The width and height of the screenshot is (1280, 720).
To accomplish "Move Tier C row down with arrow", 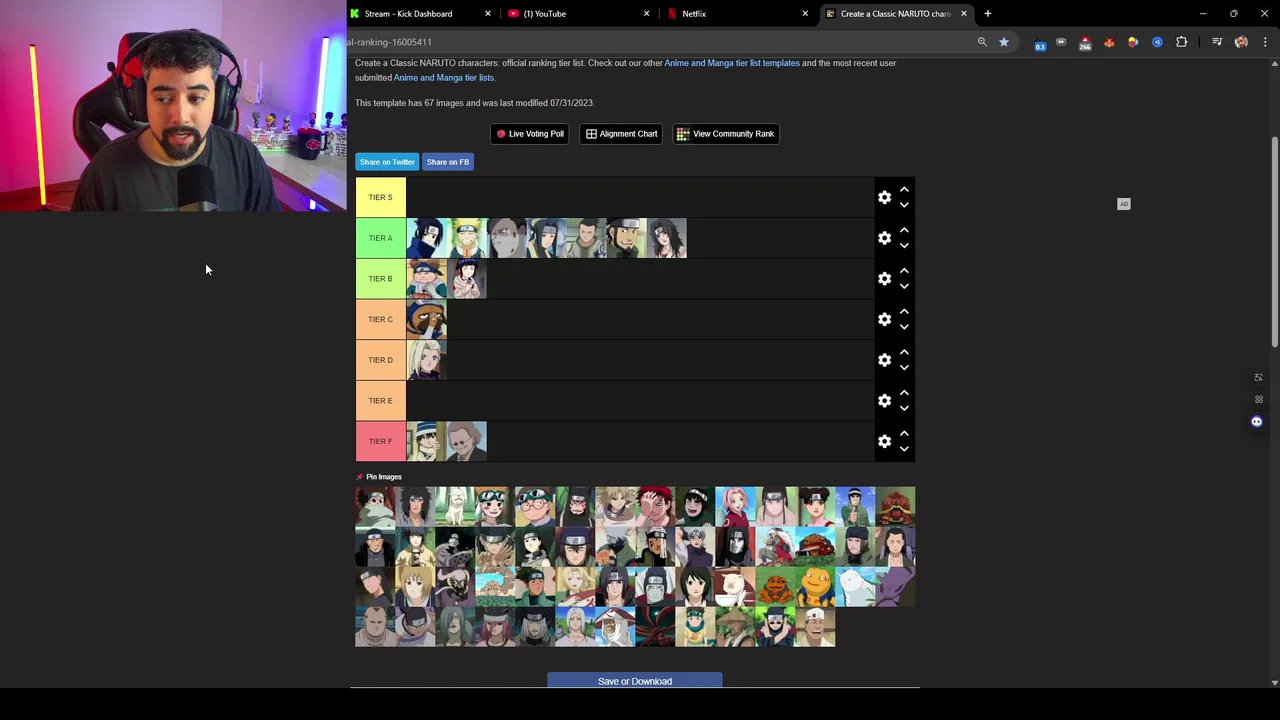I will 904,327.
